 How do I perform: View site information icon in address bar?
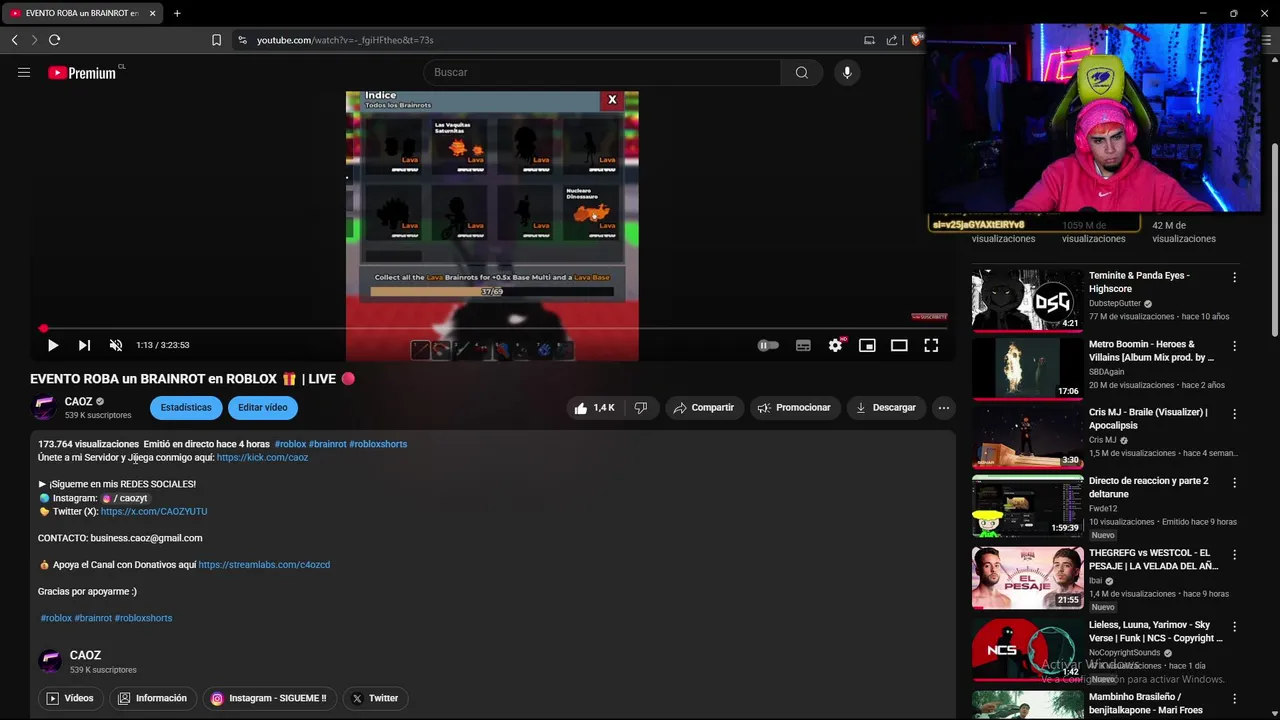[241, 40]
